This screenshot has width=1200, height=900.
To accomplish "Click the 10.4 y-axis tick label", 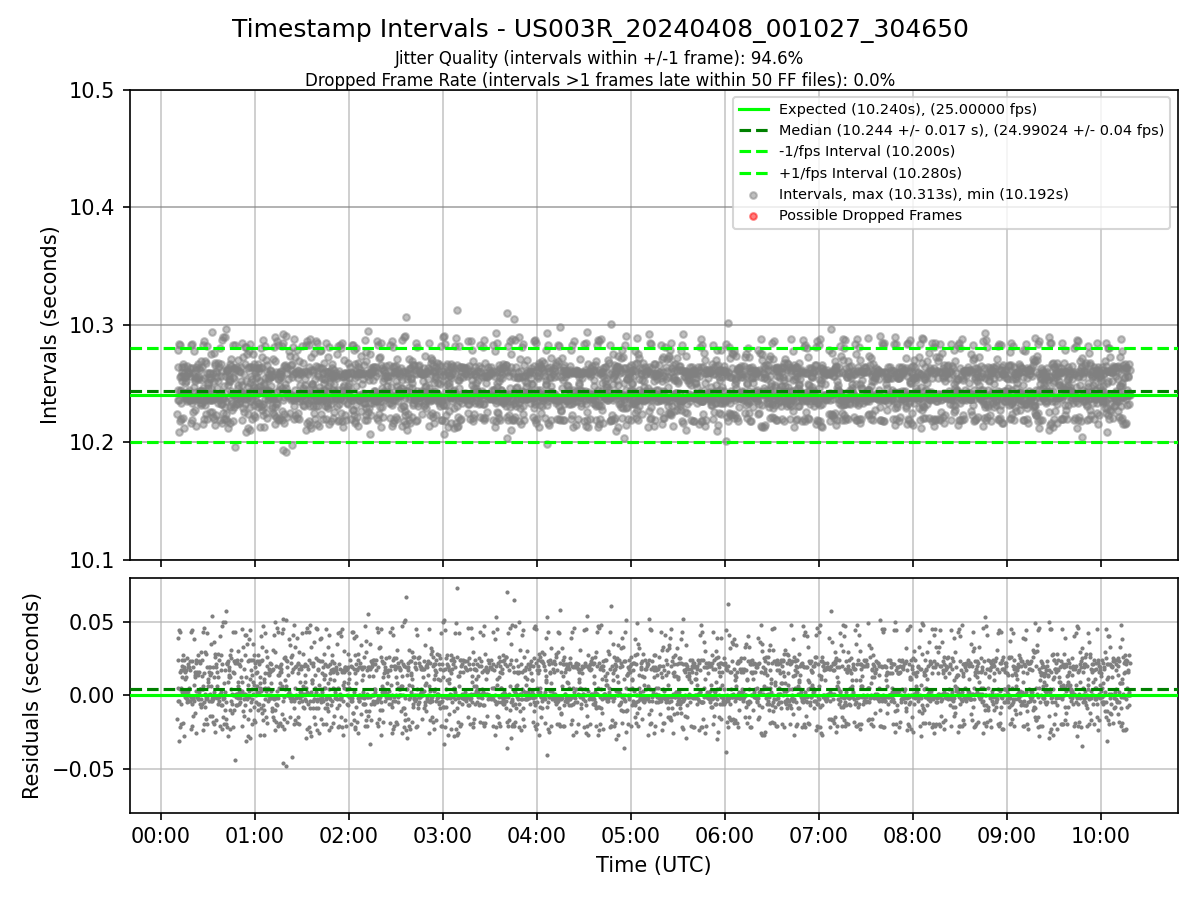I will coord(94,208).
